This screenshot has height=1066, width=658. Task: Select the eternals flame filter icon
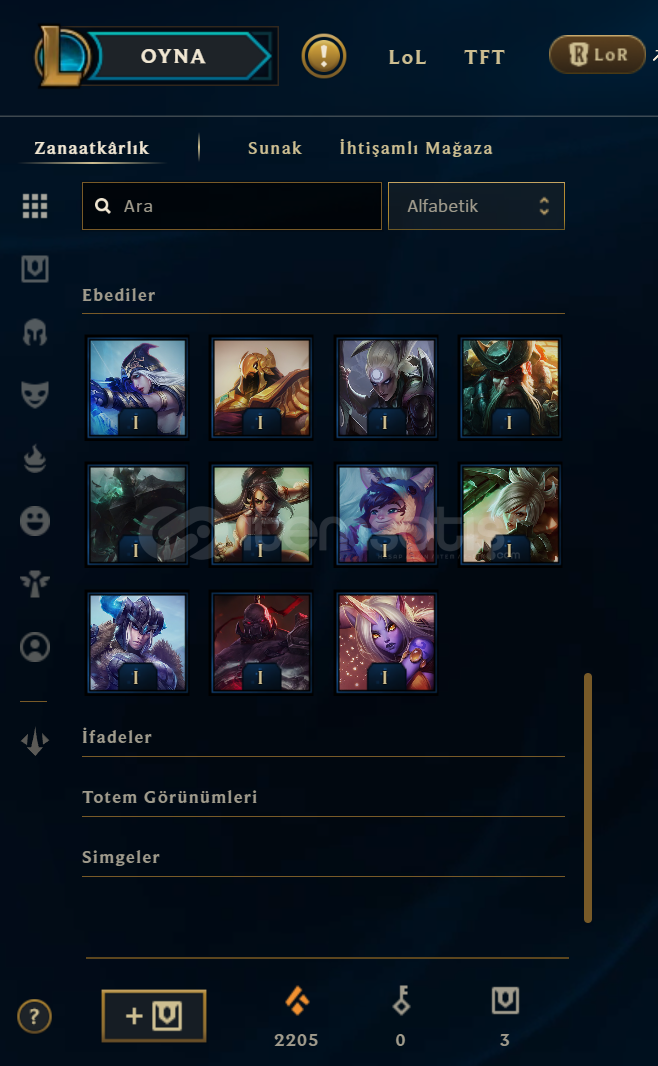[35, 459]
